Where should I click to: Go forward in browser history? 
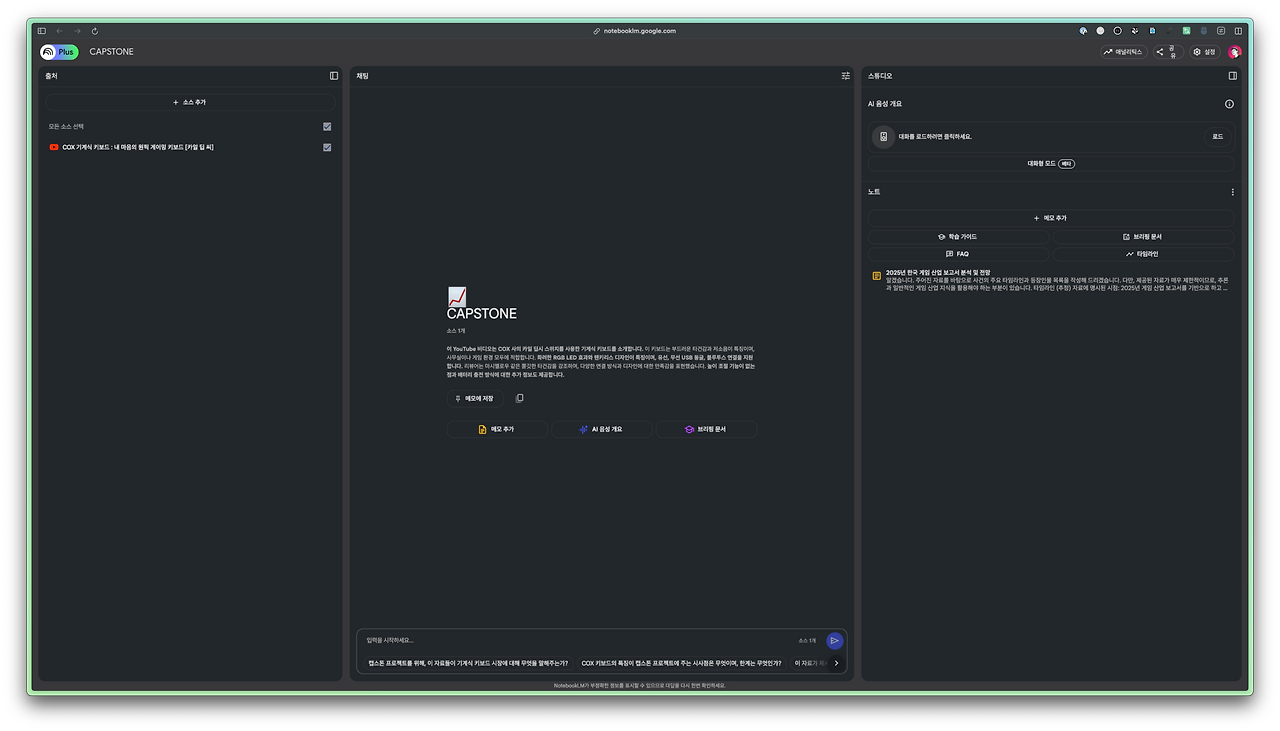pos(77,31)
